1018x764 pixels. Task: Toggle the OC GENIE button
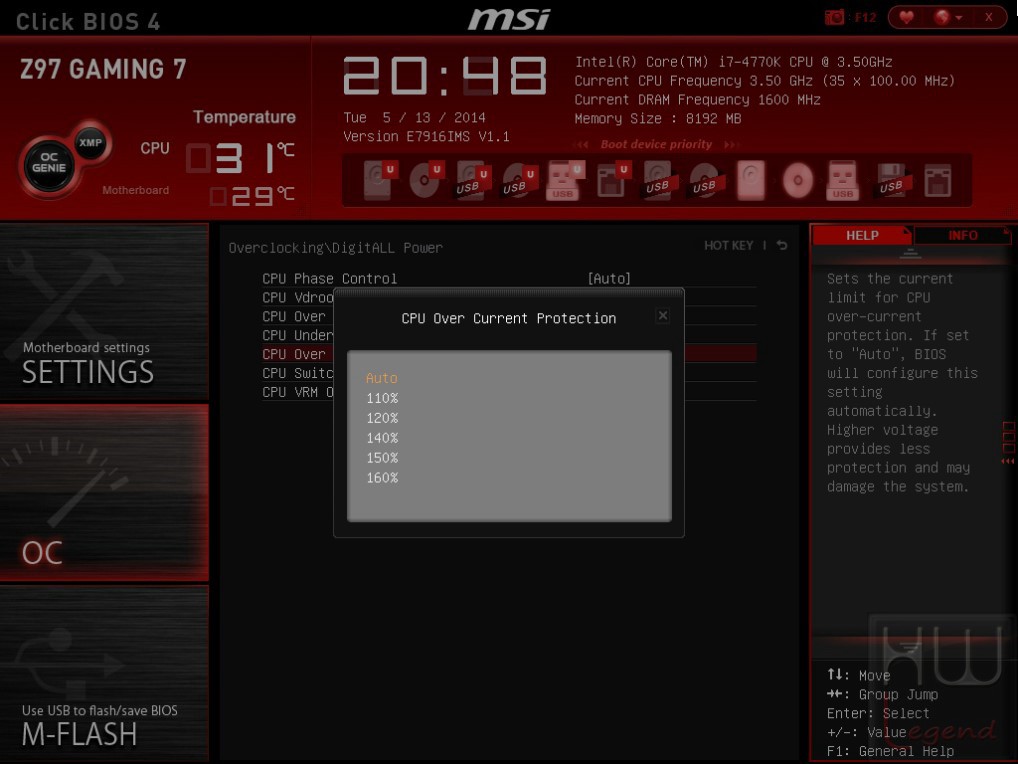click(x=49, y=163)
